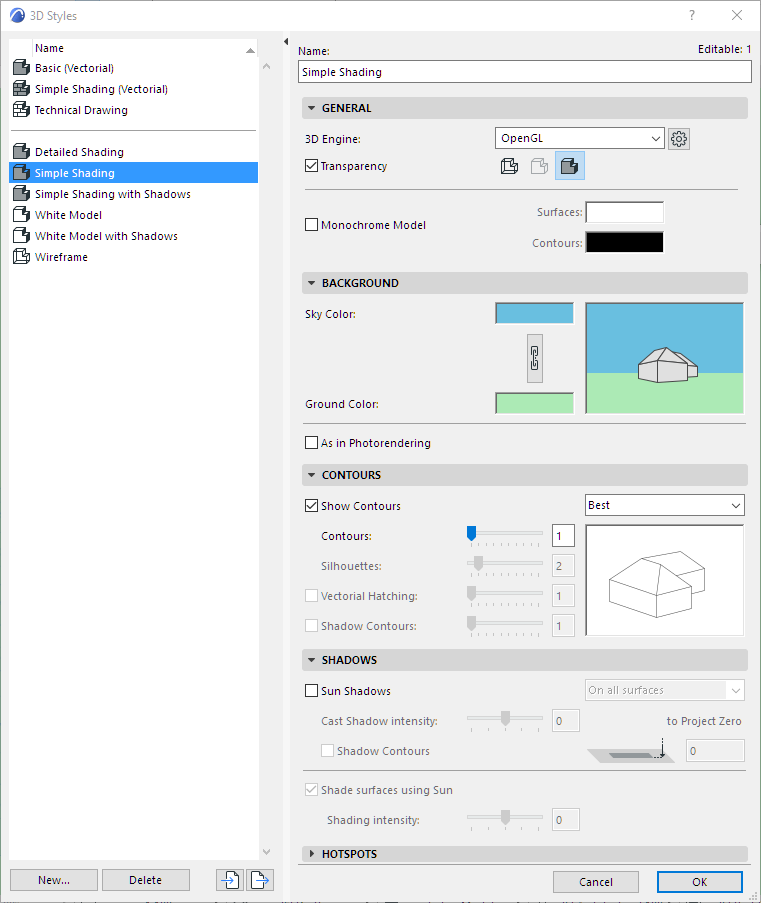
Task: Select wireframe display mode icon
Action: tap(509, 166)
